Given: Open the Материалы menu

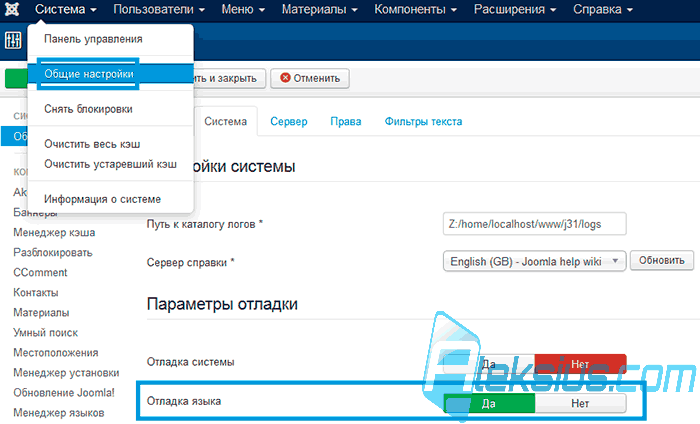Looking at the screenshot, I should pos(320,9).
